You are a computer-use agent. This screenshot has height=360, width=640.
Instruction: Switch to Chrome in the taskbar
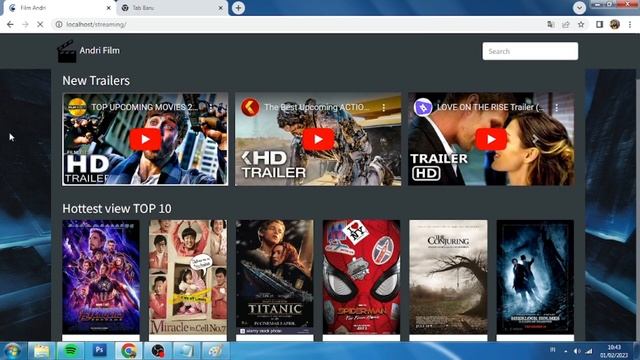point(128,351)
